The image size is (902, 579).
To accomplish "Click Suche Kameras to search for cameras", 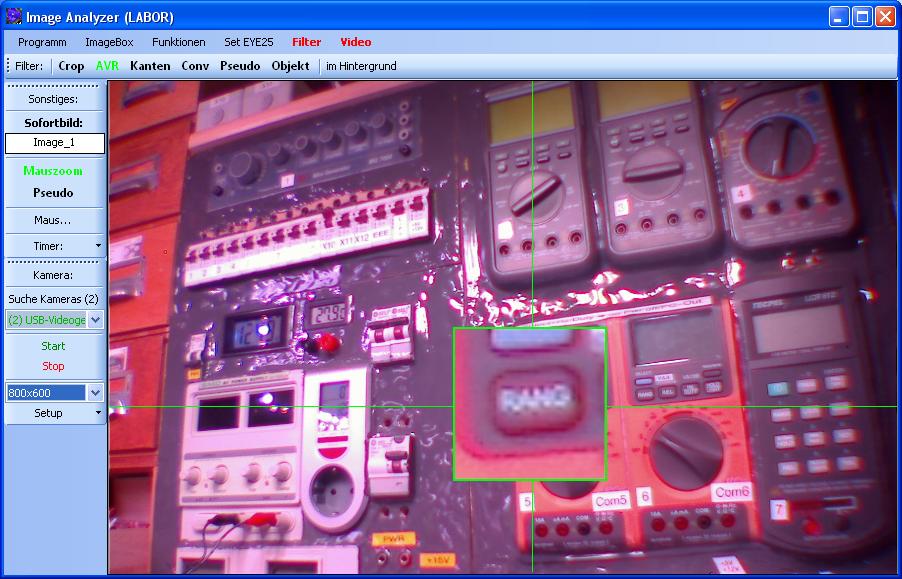I will (x=53, y=299).
